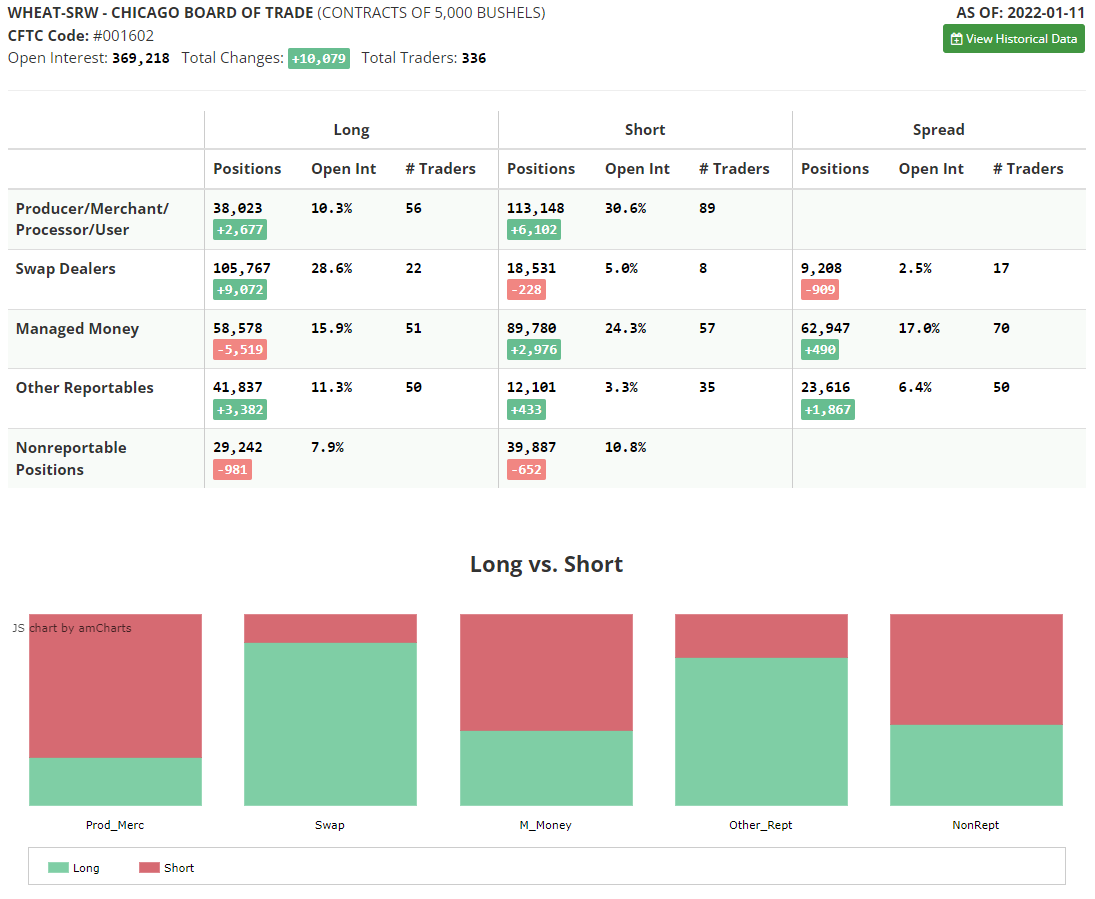Click calendar icon in View Historical Data
The image size is (1095, 899).
click(956, 39)
